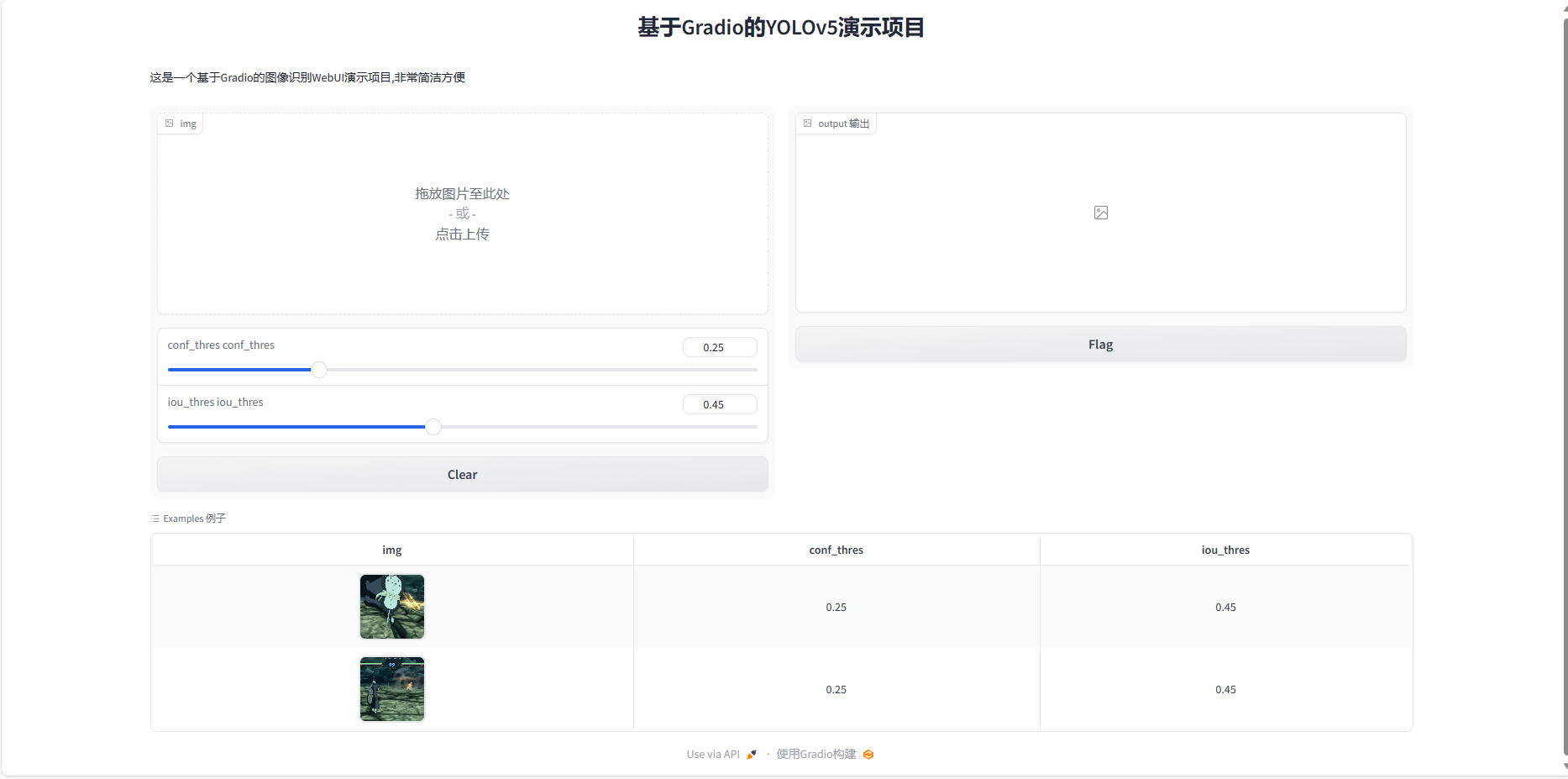This screenshot has width=1568, height=779.
Task: Click the 拖放图片至此处 drop area text
Action: (x=462, y=194)
